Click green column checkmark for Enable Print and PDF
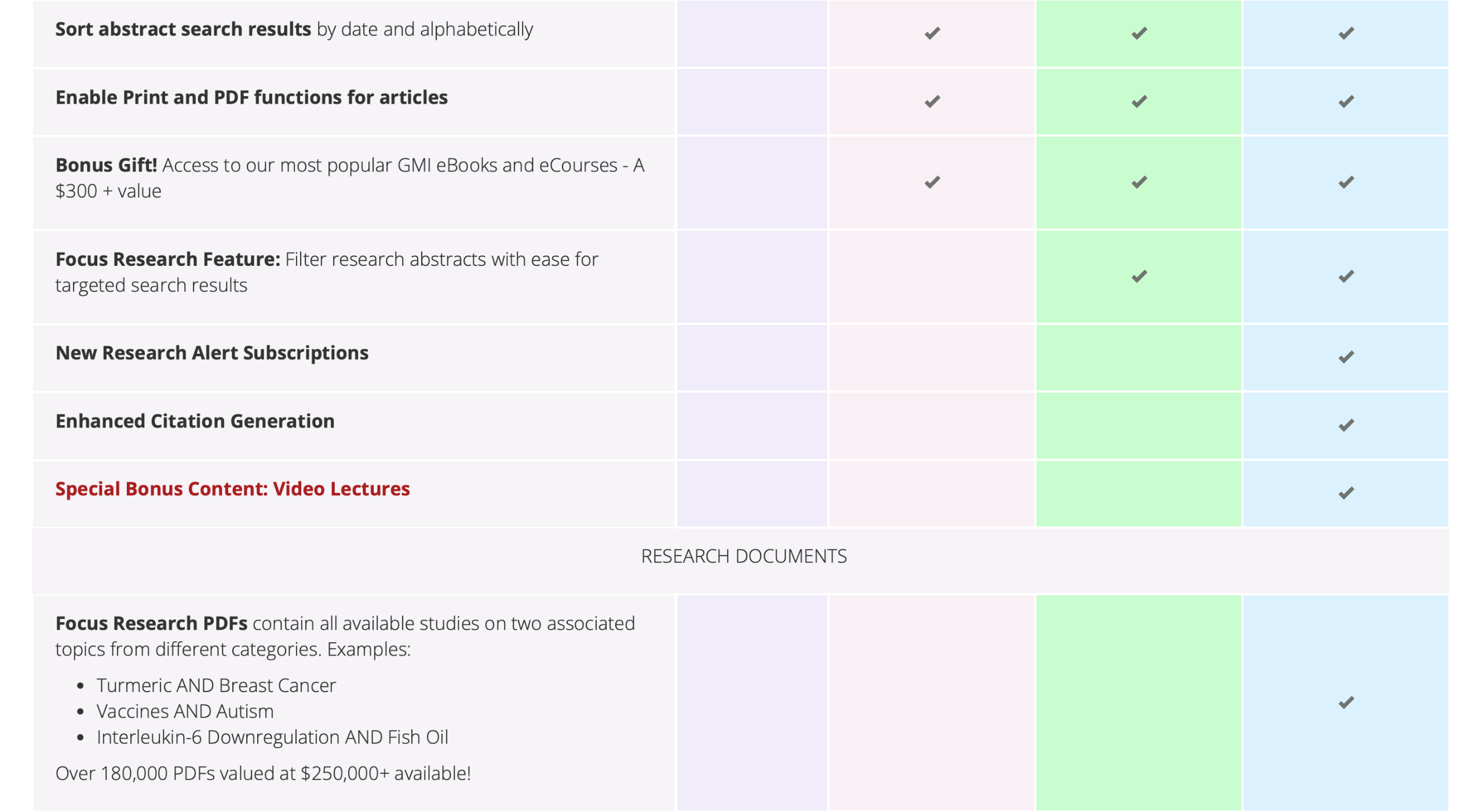 [x=1138, y=101]
